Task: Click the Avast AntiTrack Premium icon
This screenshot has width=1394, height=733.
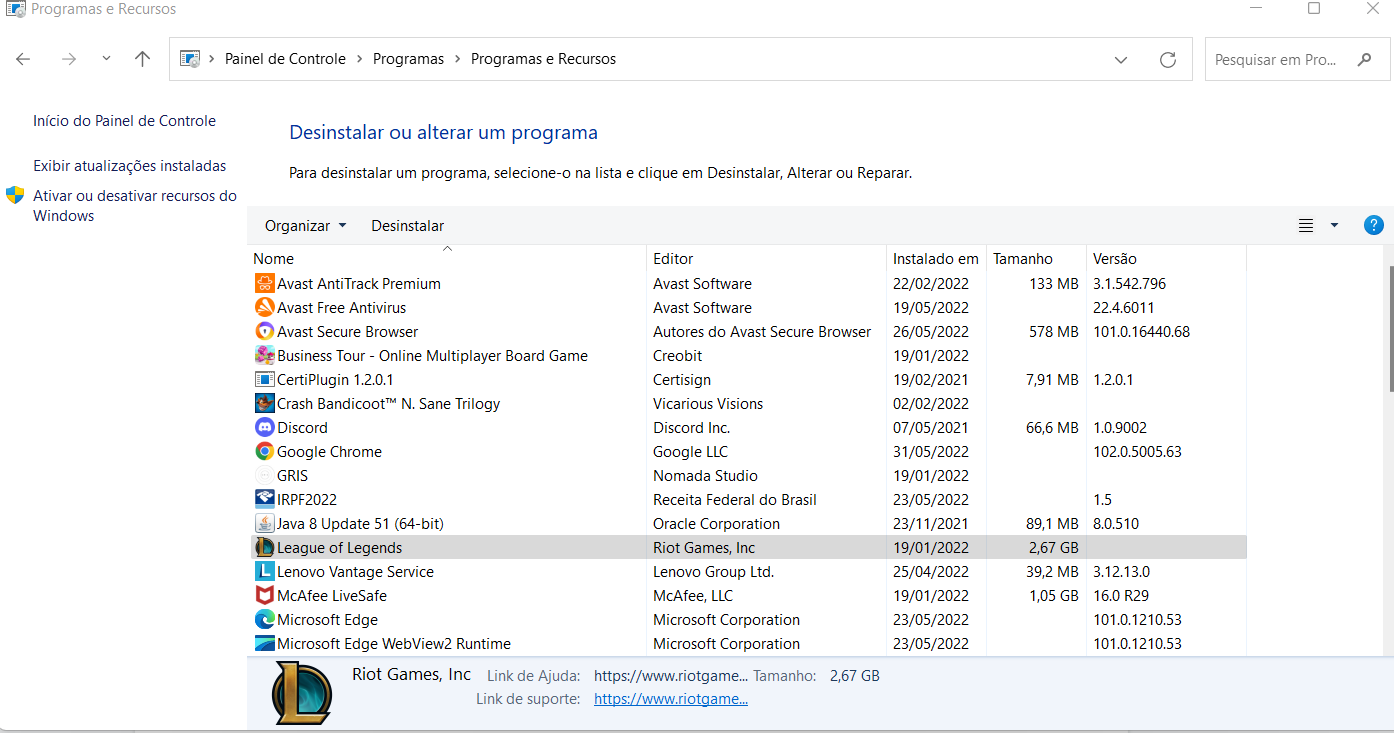Action: click(x=264, y=284)
